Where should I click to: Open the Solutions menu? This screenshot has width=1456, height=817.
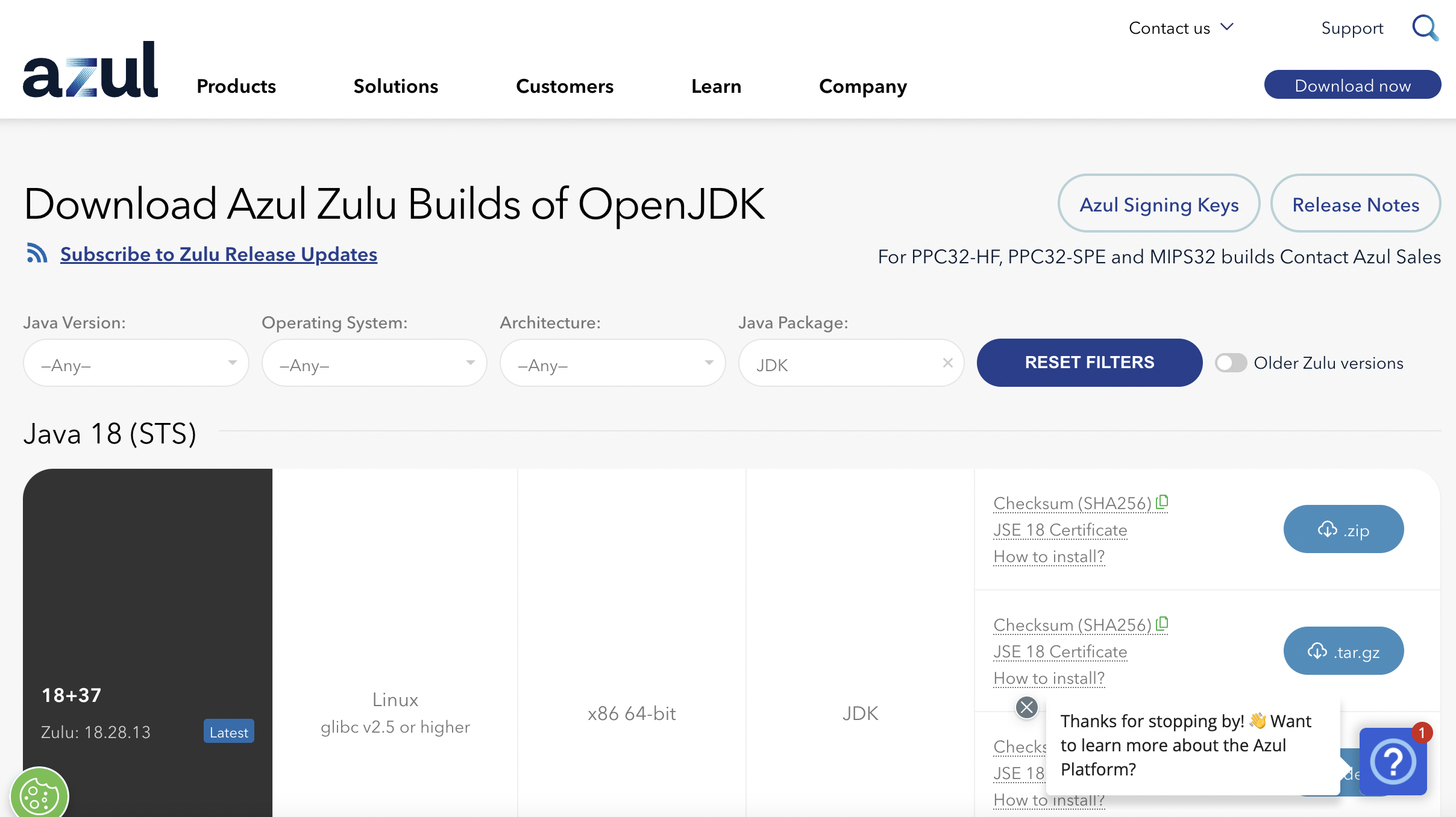coord(395,86)
